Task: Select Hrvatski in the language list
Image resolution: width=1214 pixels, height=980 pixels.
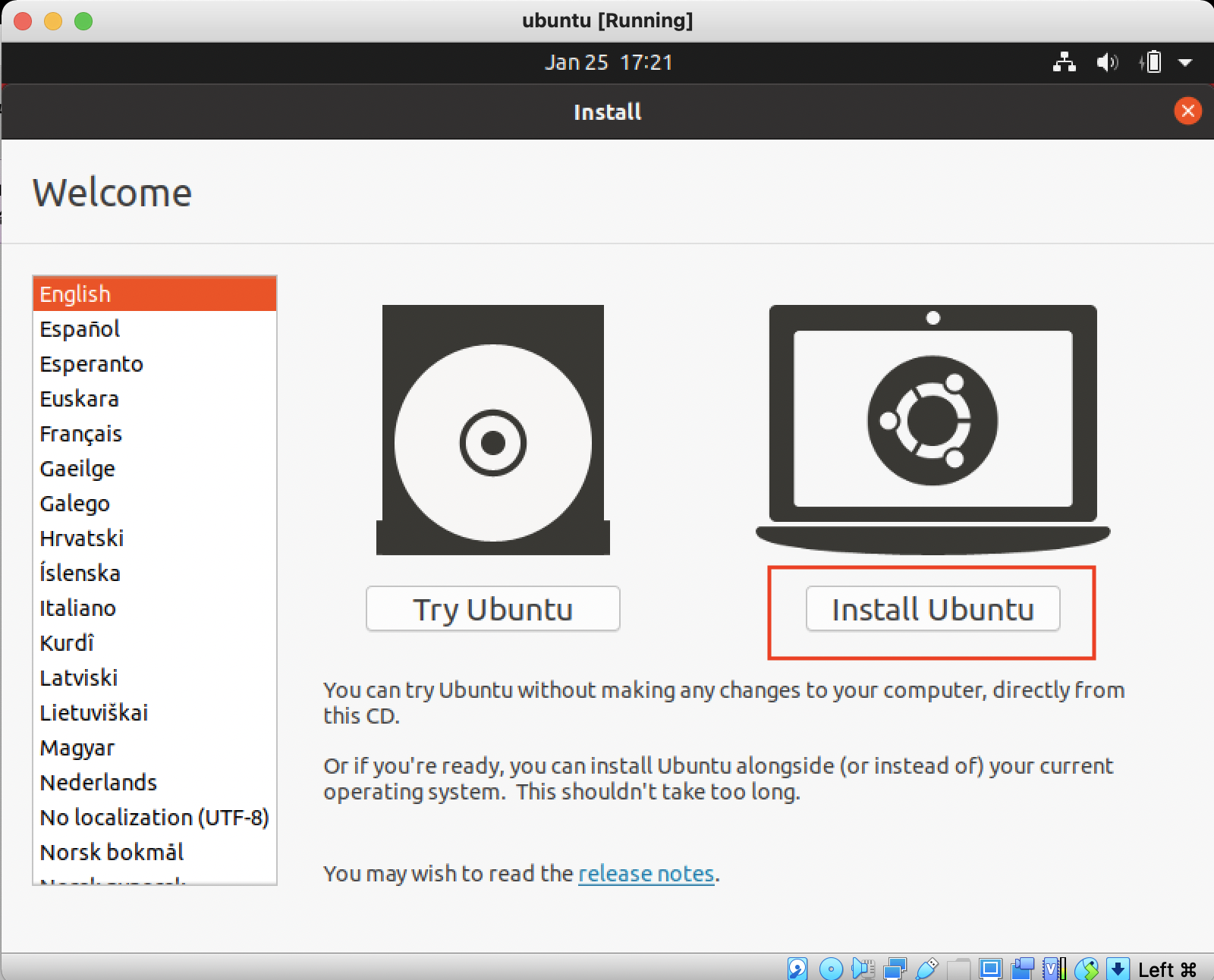Action: click(x=155, y=539)
